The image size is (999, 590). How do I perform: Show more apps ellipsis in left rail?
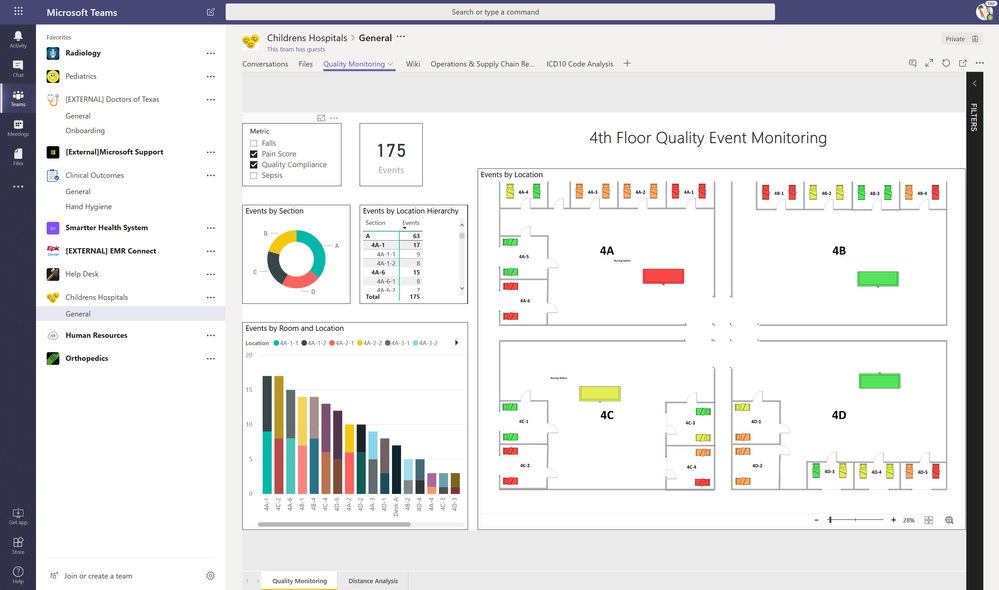click(18, 187)
